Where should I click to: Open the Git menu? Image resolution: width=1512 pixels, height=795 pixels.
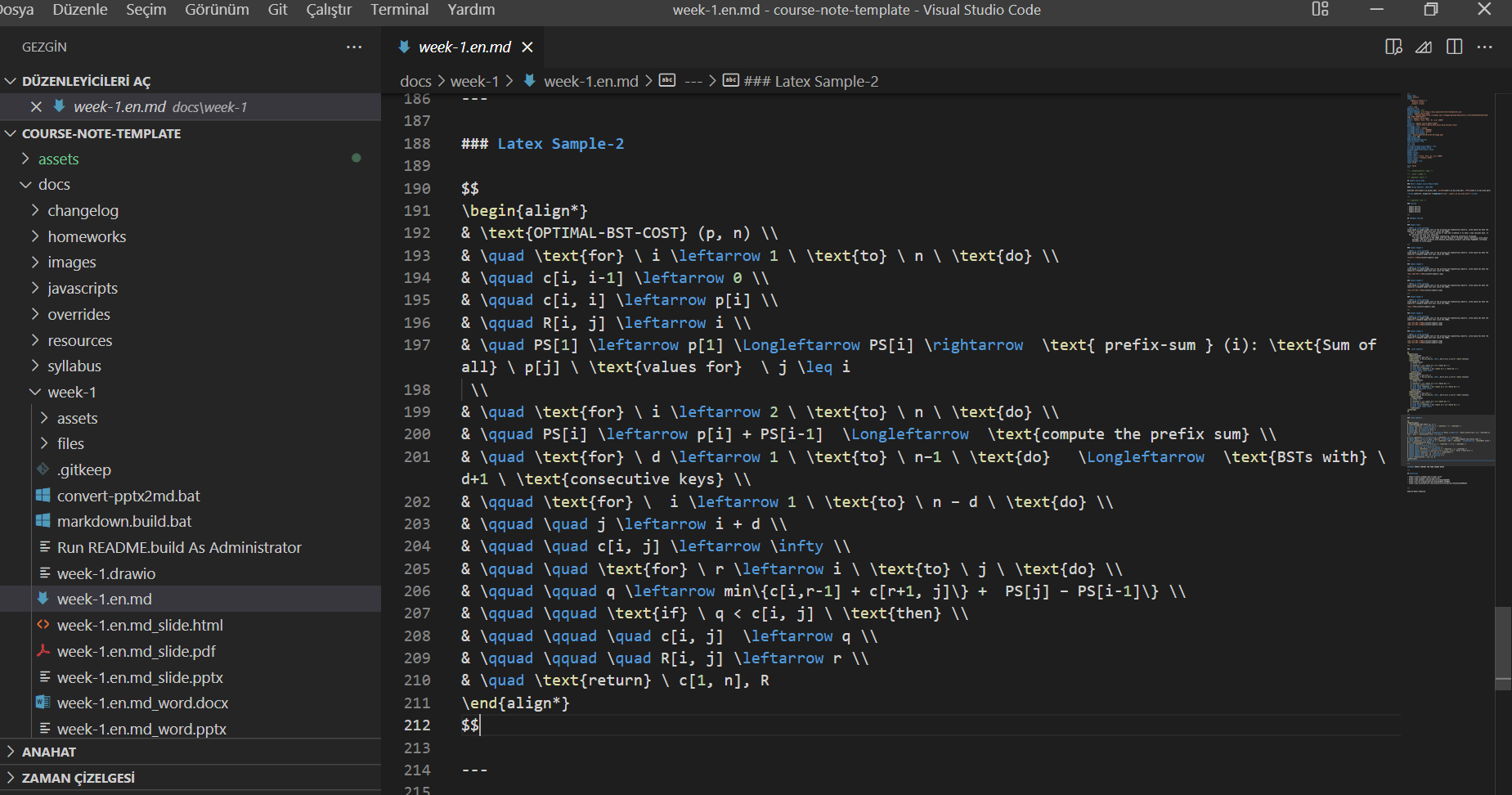coord(278,10)
